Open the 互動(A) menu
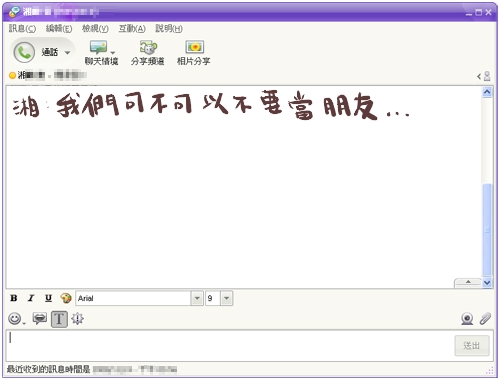Viewport: 500px width, 380px height. pyautogui.click(x=132, y=29)
